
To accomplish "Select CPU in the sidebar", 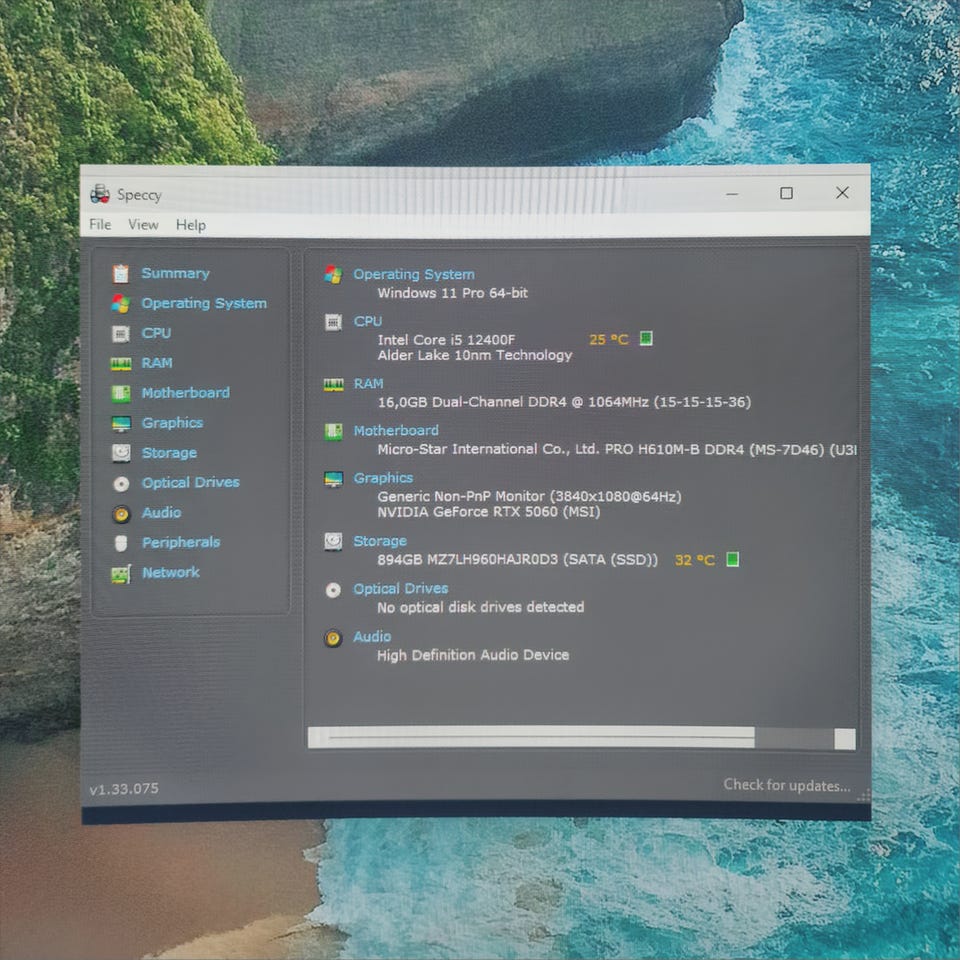I will [156, 333].
